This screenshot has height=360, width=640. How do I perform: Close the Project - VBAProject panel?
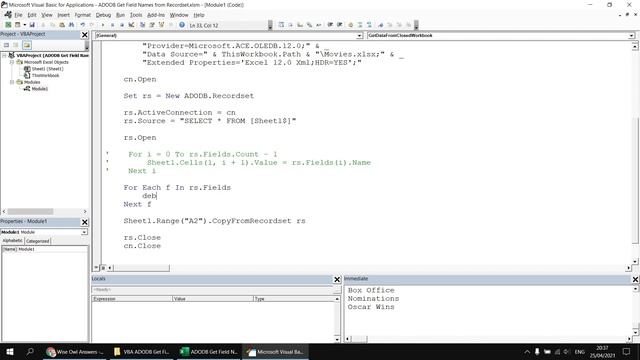[x=85, y=35]
